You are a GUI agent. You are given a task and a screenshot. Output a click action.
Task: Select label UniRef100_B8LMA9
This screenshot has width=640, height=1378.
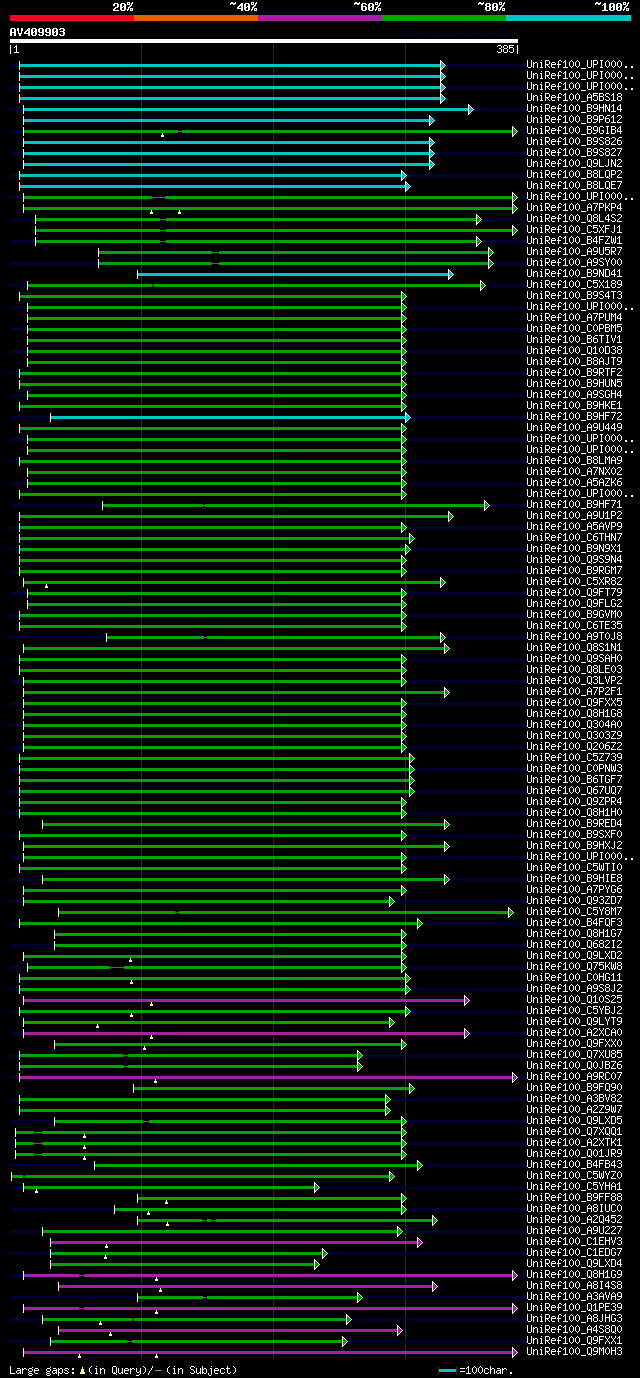coord(576,461)
